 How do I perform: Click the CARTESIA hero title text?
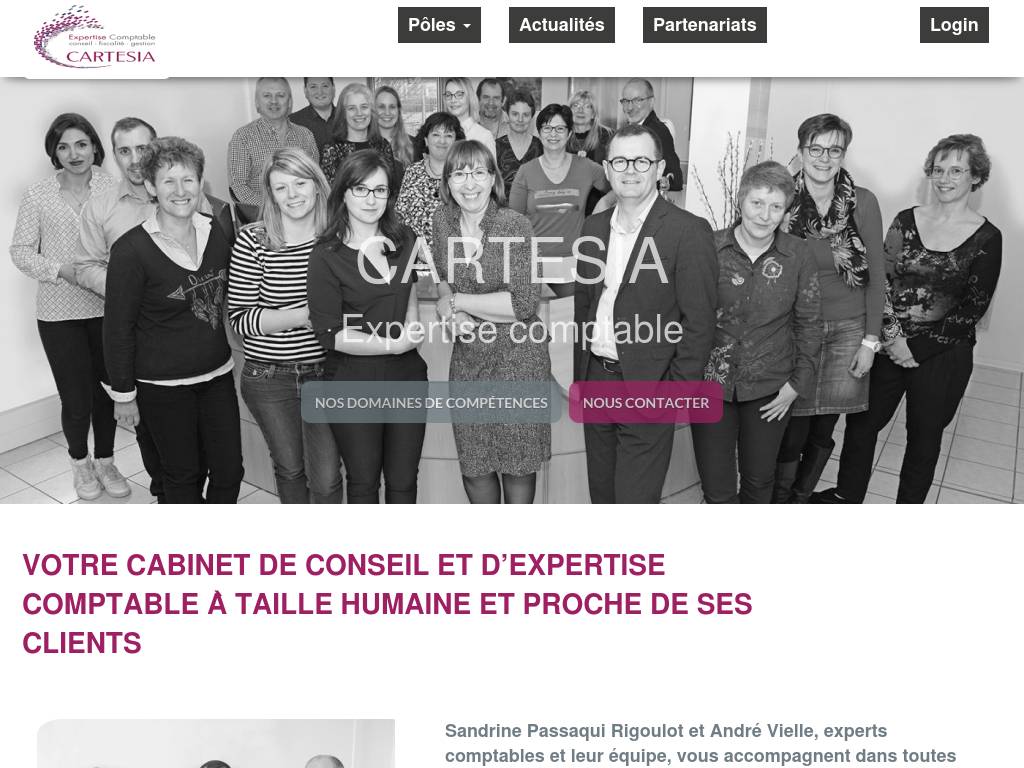[512, 261]
